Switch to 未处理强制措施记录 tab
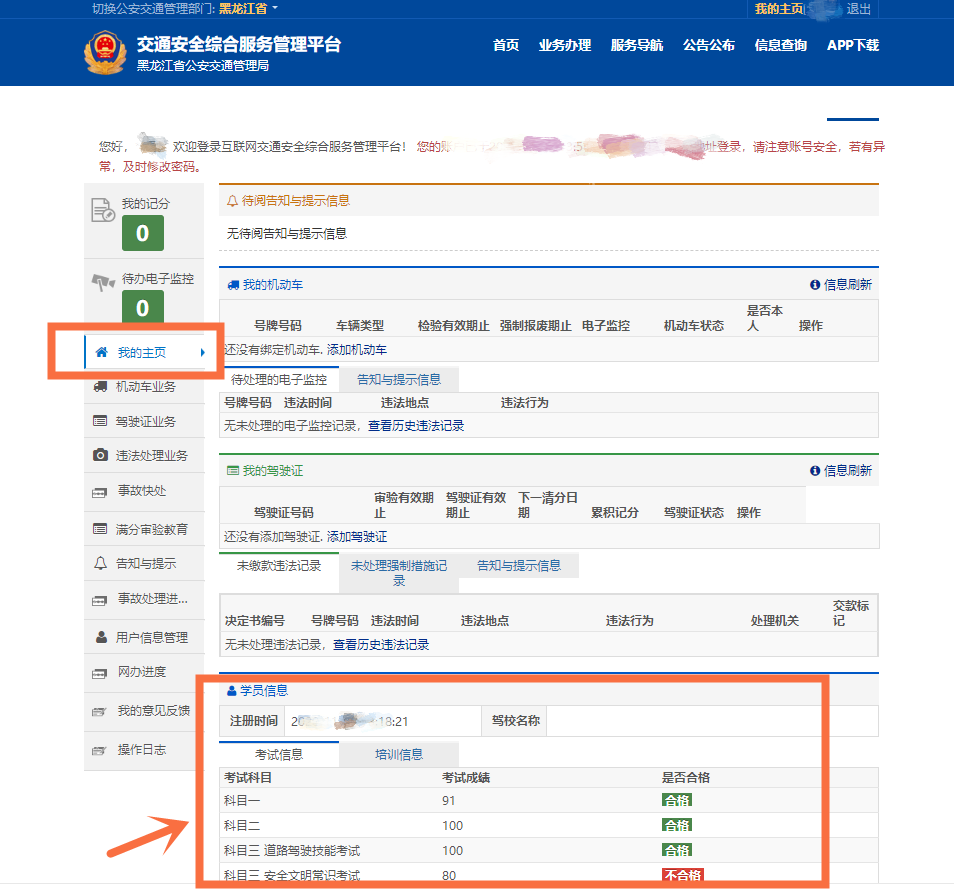954x890 pixels. click(398, 572)
